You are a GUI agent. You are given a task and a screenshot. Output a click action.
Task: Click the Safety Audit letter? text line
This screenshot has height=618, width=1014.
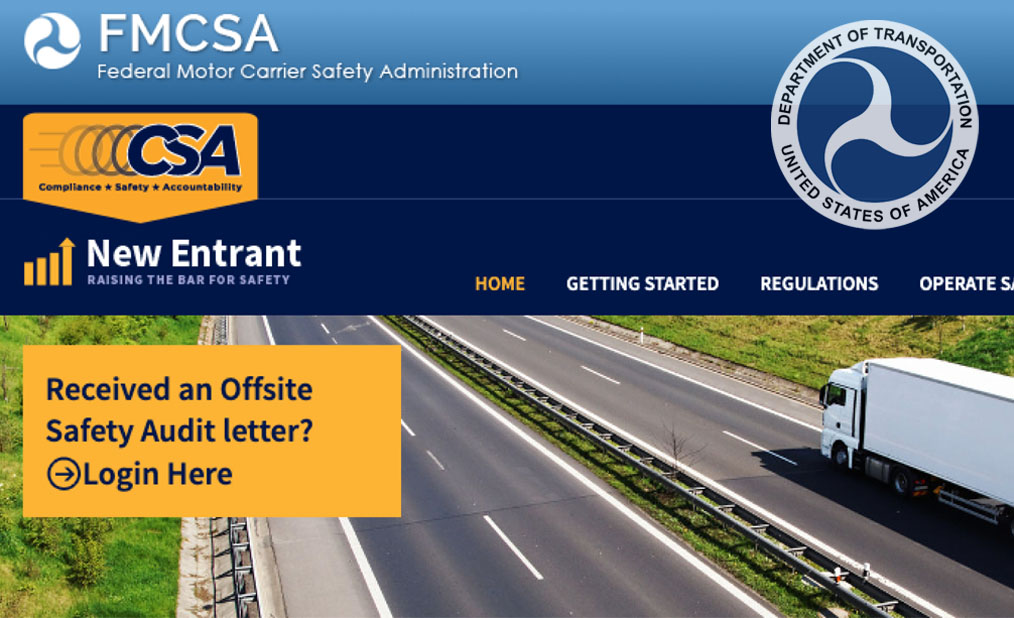click(179, 431)
